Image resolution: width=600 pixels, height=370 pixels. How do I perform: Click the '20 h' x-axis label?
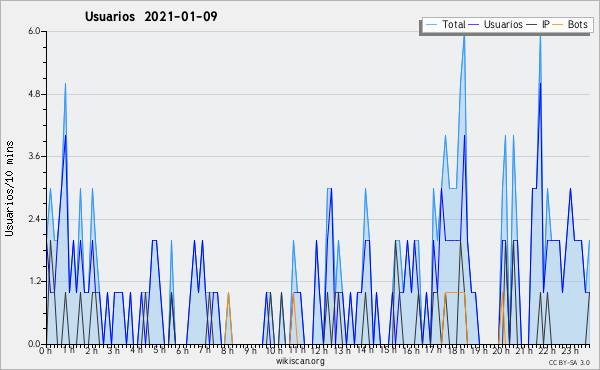[501, 351]
